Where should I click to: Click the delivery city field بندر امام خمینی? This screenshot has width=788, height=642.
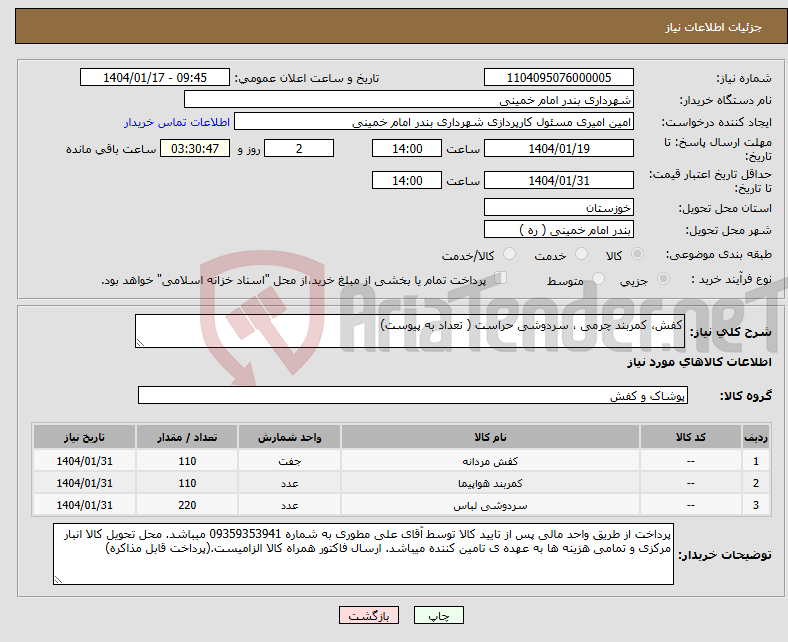point(558,229)
